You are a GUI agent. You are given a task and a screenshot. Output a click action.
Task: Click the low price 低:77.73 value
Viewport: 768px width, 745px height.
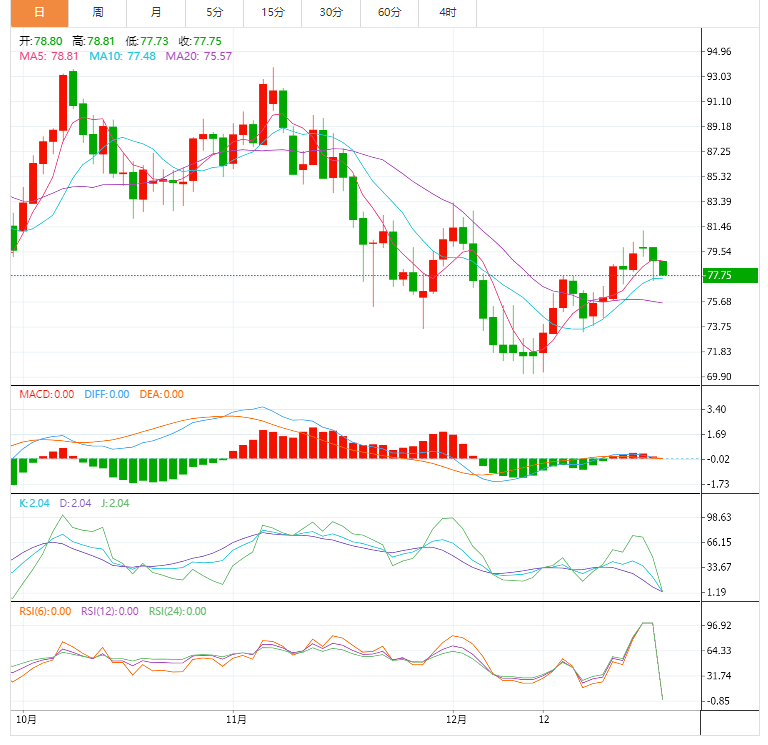[x=147, y=41]
